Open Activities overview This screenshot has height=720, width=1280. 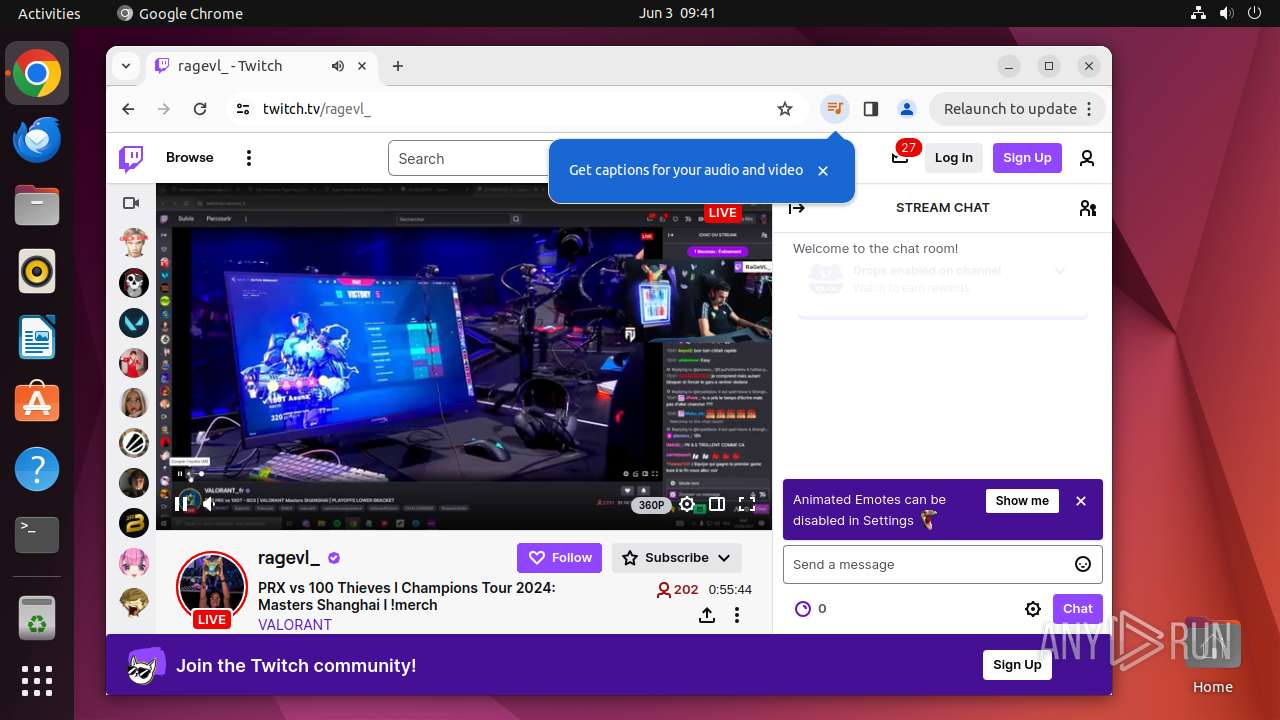click(49, 13)
